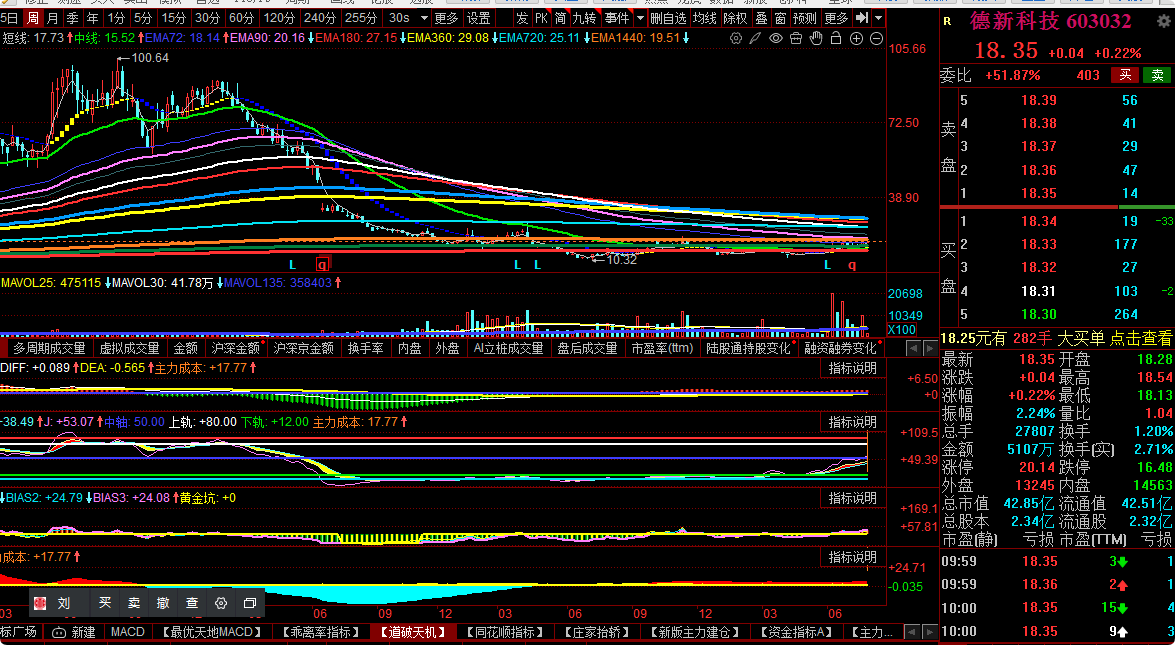The height and width of the screenshot is (645, 1175).
Task: Open the 陆股通持股变化 tab
Action: [x=748, y=348]
